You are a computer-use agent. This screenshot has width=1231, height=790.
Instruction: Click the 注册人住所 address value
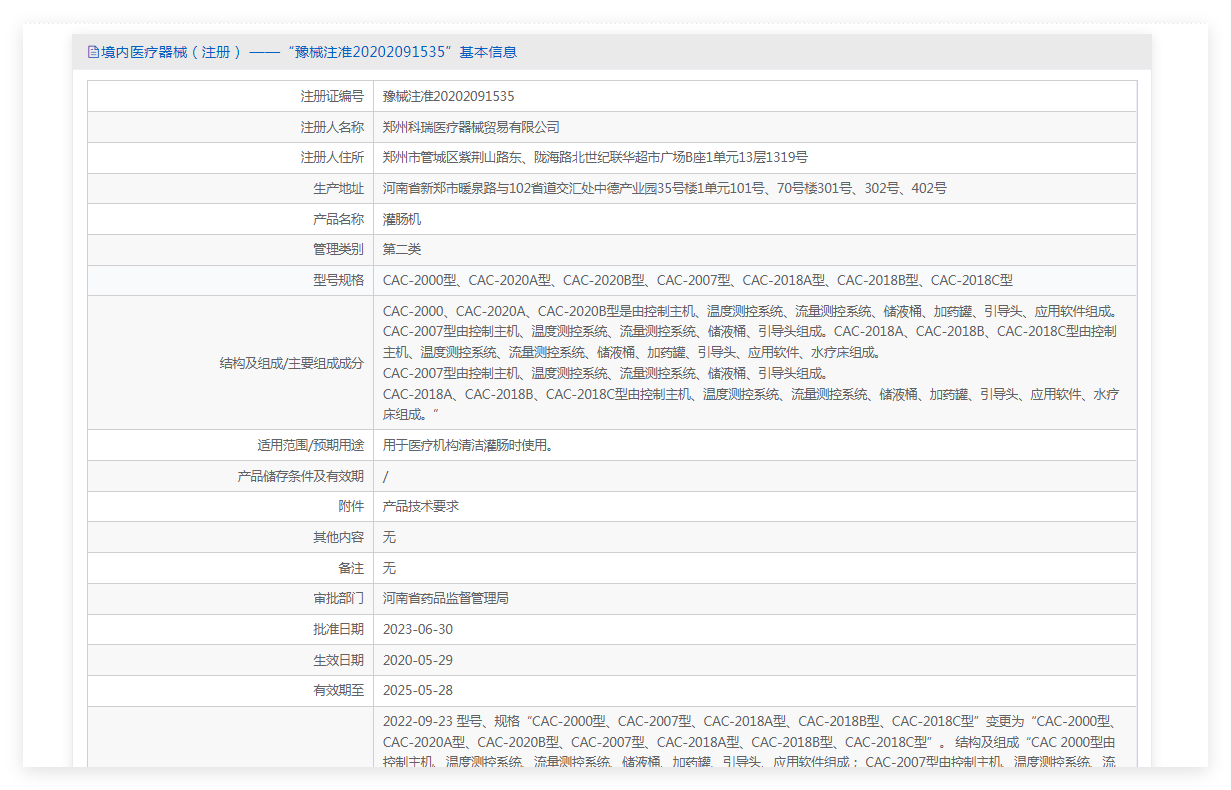595,157
